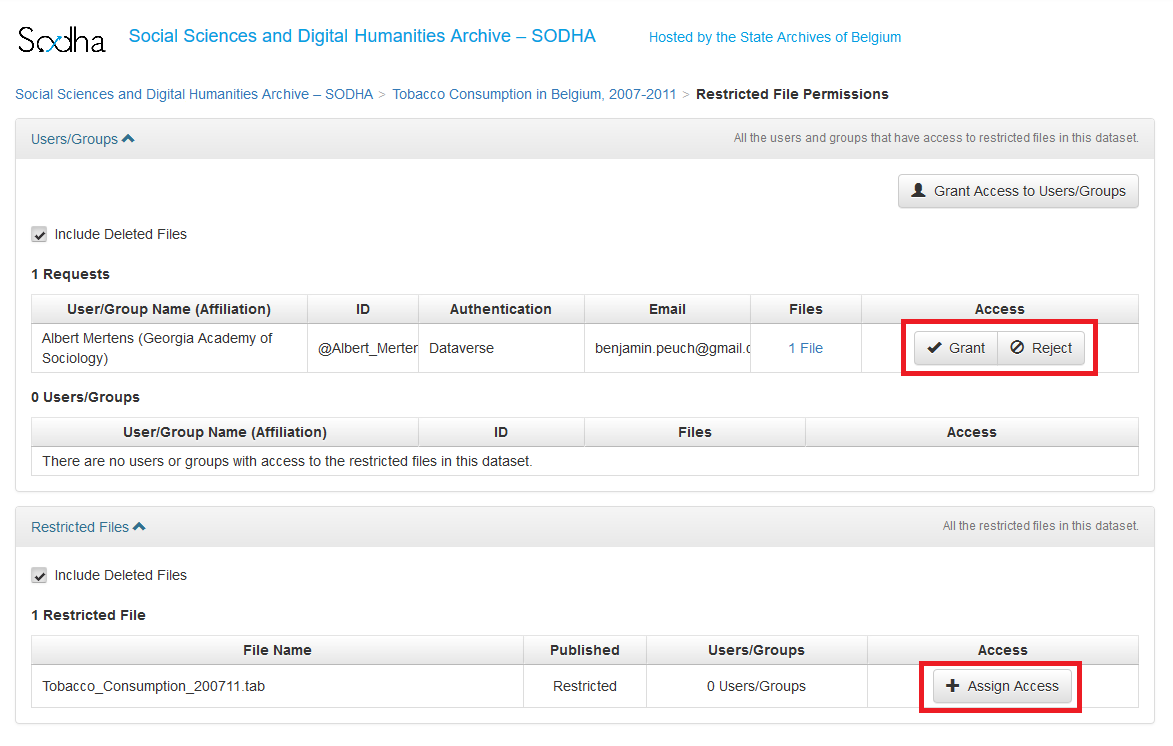The height and width of the screenshot is (746, 1173).
Task: Click the File Name column header
Action: coord(278,650)
